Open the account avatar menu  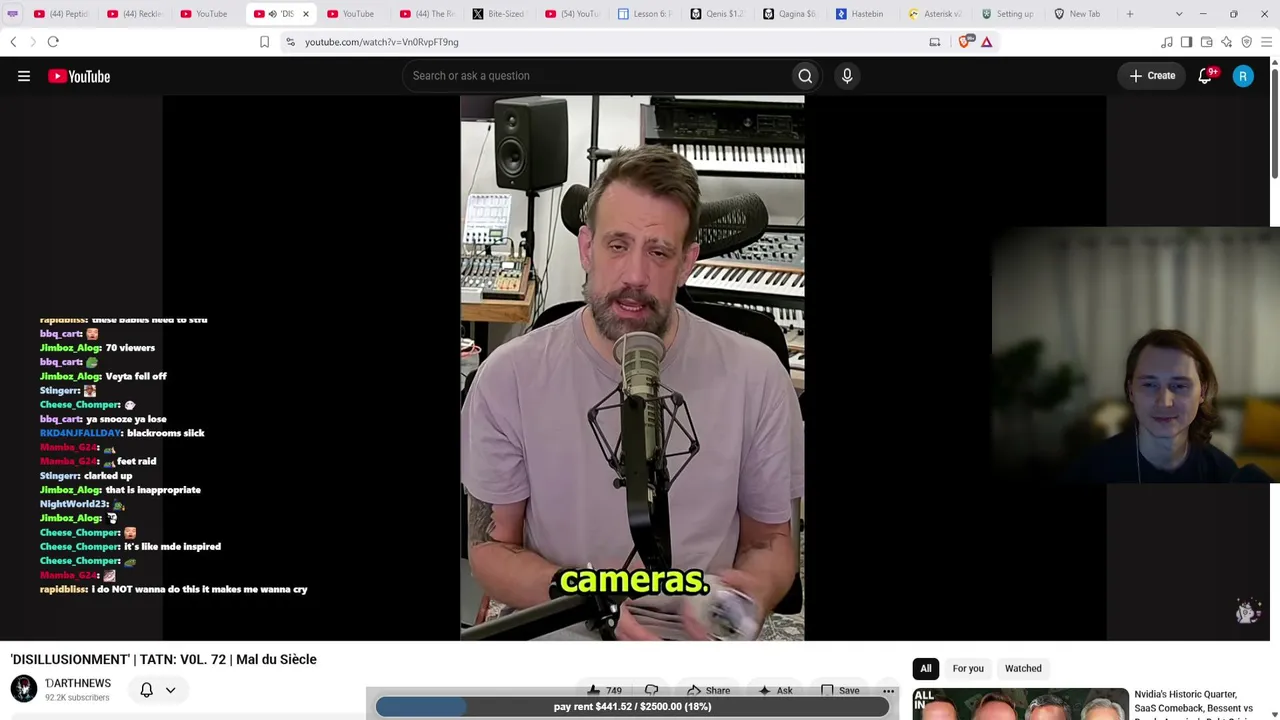(1243, 76)
